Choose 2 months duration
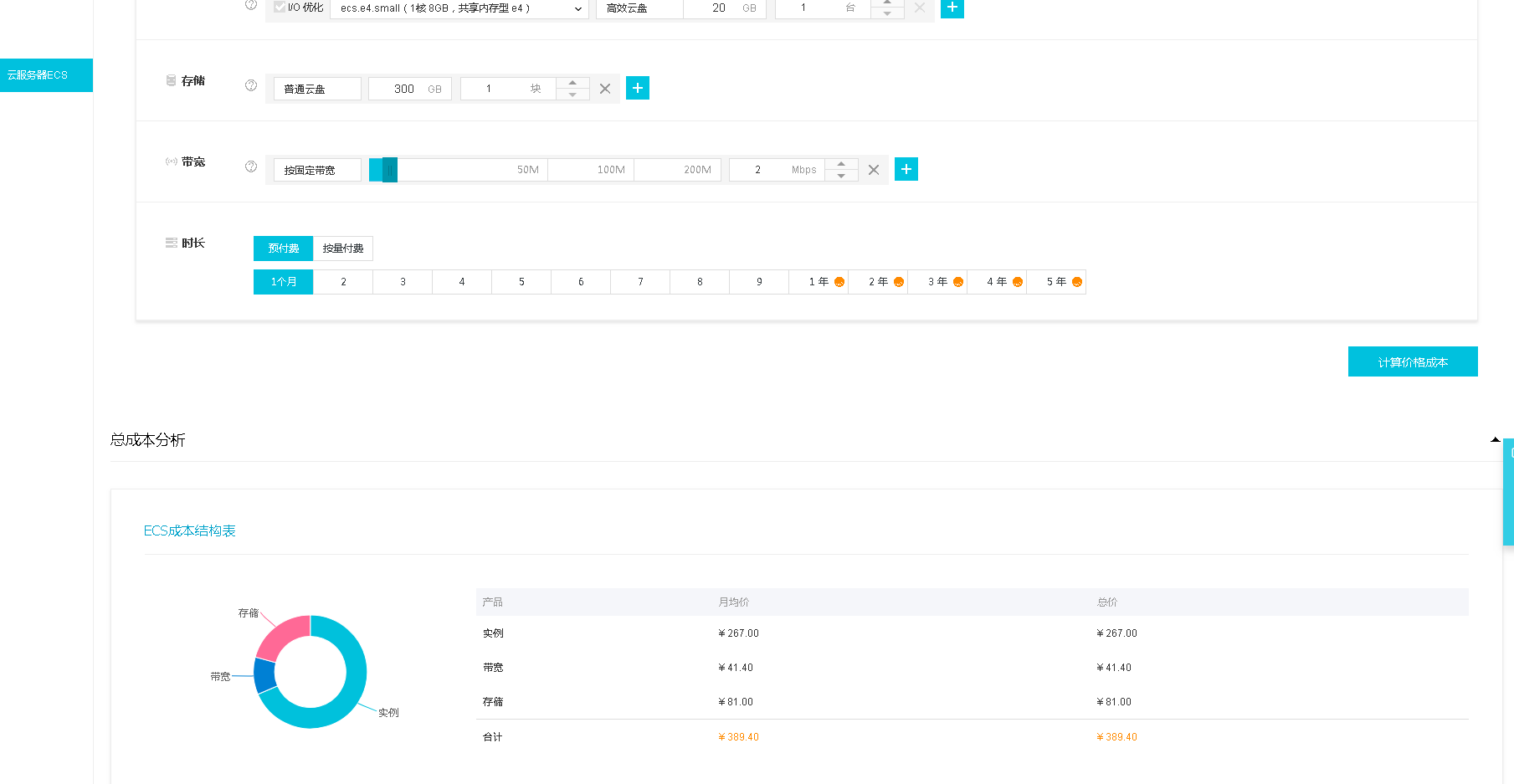The image size is (1514, 784). point(343,282)
